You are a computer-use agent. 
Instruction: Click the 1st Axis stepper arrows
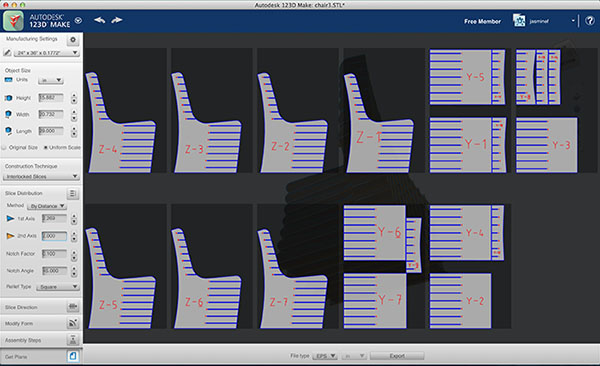(x=74, y=219)
